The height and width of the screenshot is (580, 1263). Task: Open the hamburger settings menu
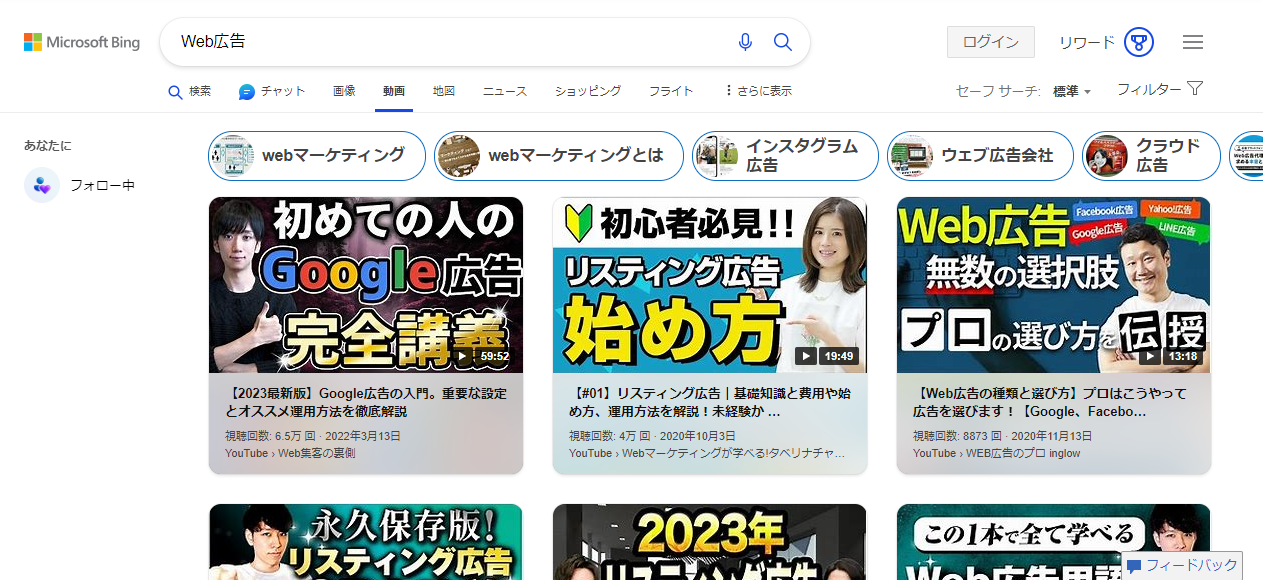pos(1193,42)
